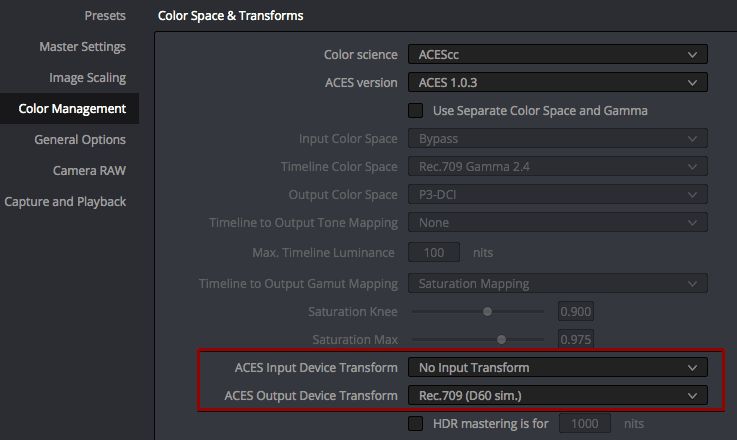Image resolution: width=737 pixels, height=440 pixels.
Task: Open Image Scaling settings
Action: click(x=87, y=78)
